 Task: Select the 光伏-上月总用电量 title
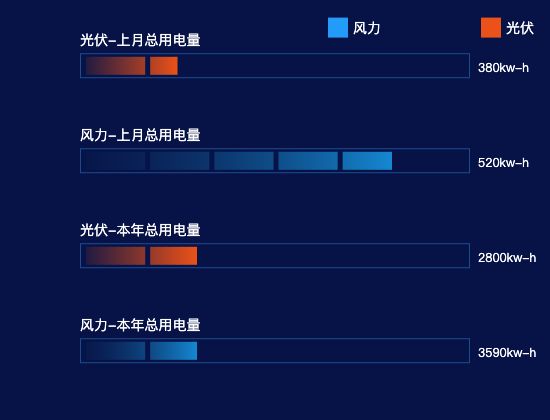coord(140,40)
